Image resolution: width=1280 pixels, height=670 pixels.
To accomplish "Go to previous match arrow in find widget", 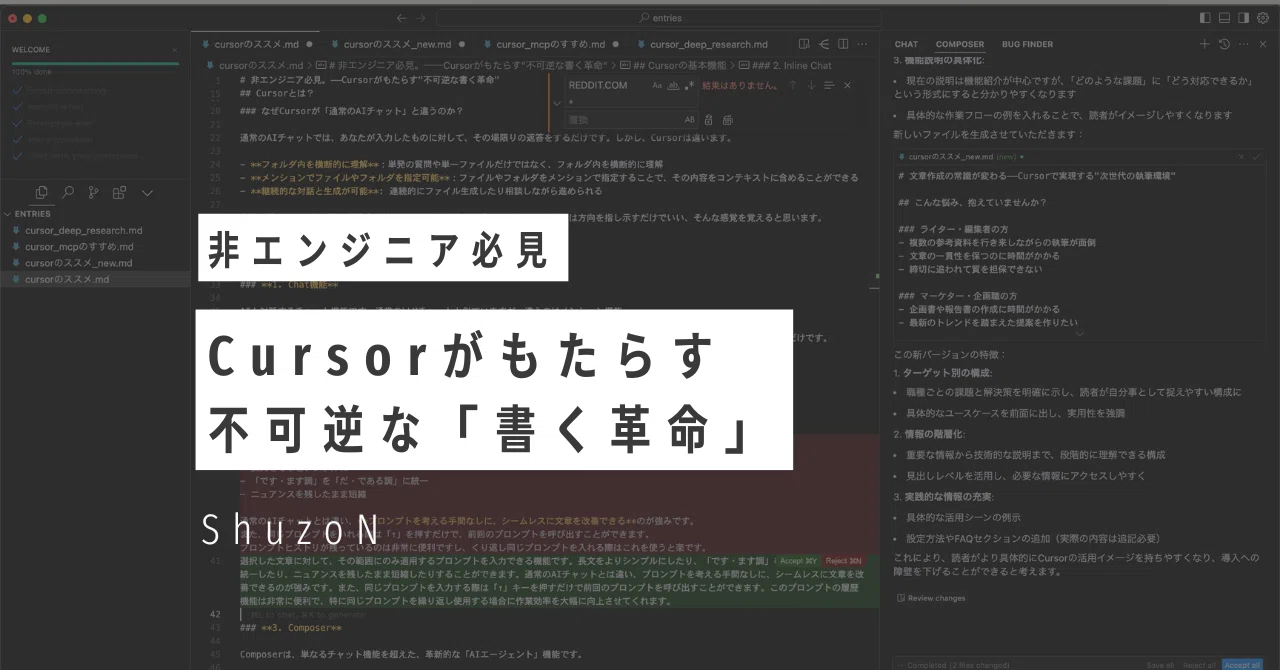I will tap(793, 85).
